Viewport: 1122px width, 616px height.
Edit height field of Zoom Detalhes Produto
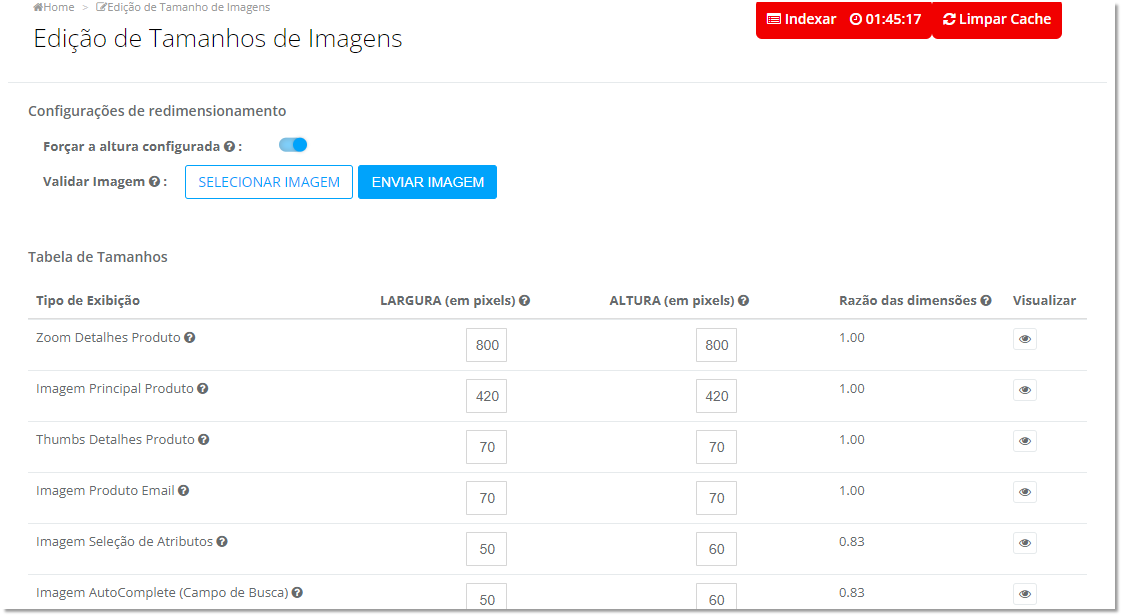(x=716, y=345)
